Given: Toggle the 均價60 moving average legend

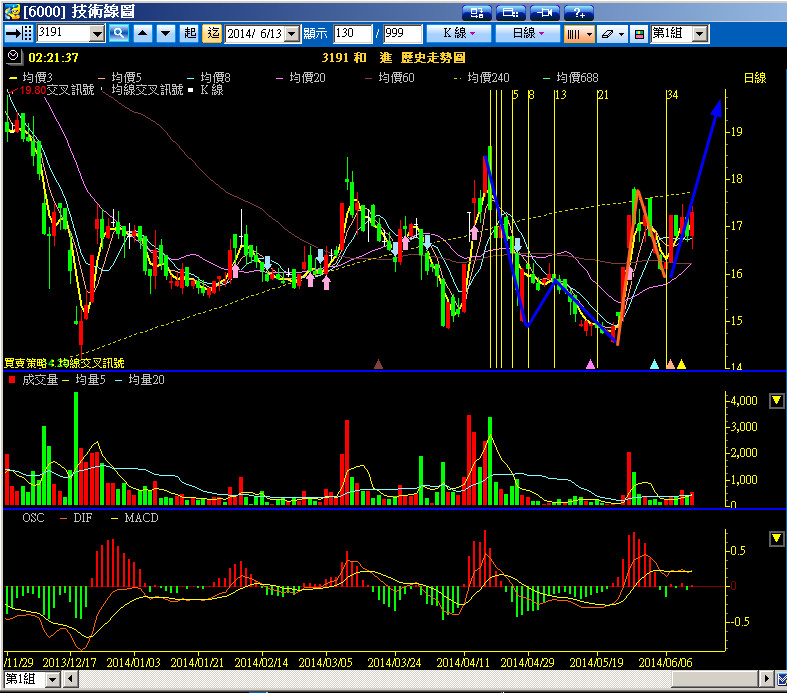Looking at the screenshot, I should (x=390, y=77).
